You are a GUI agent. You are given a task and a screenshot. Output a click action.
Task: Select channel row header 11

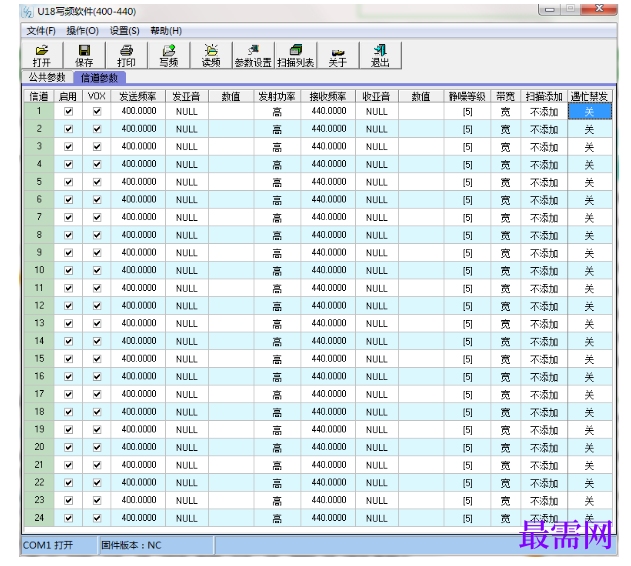point(39,288)
